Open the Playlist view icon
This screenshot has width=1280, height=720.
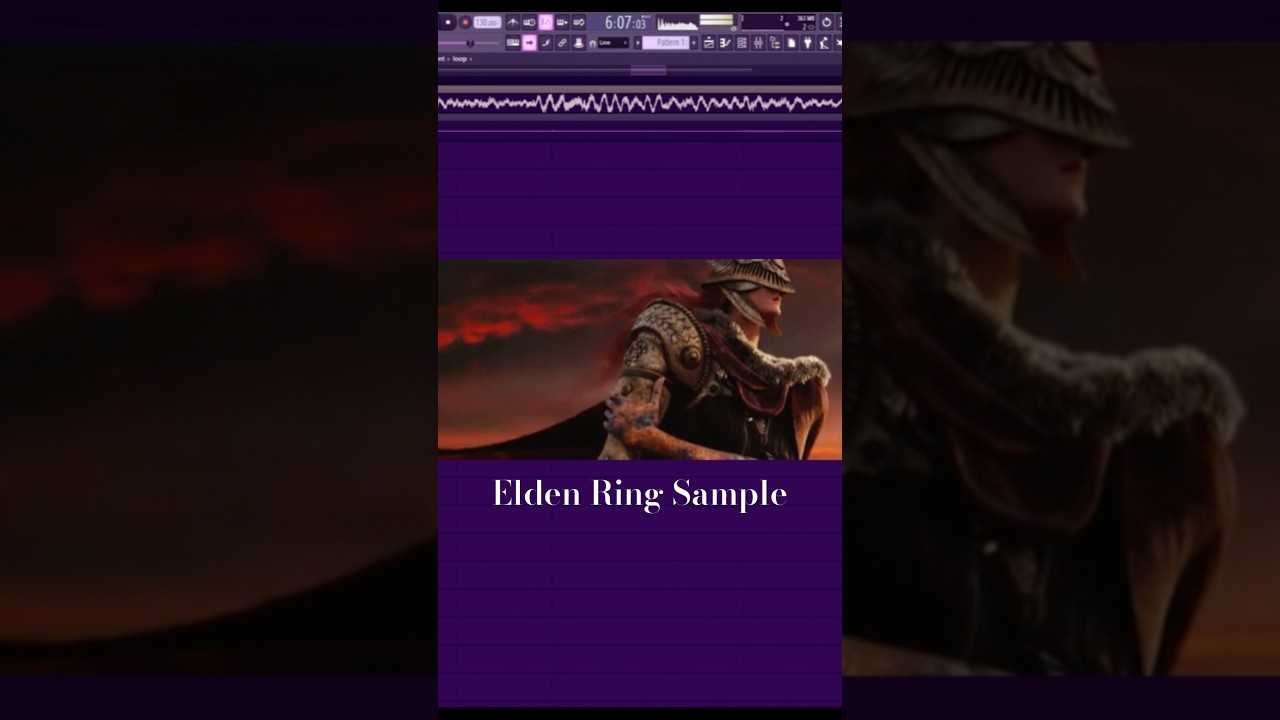[x=709, y=43]
